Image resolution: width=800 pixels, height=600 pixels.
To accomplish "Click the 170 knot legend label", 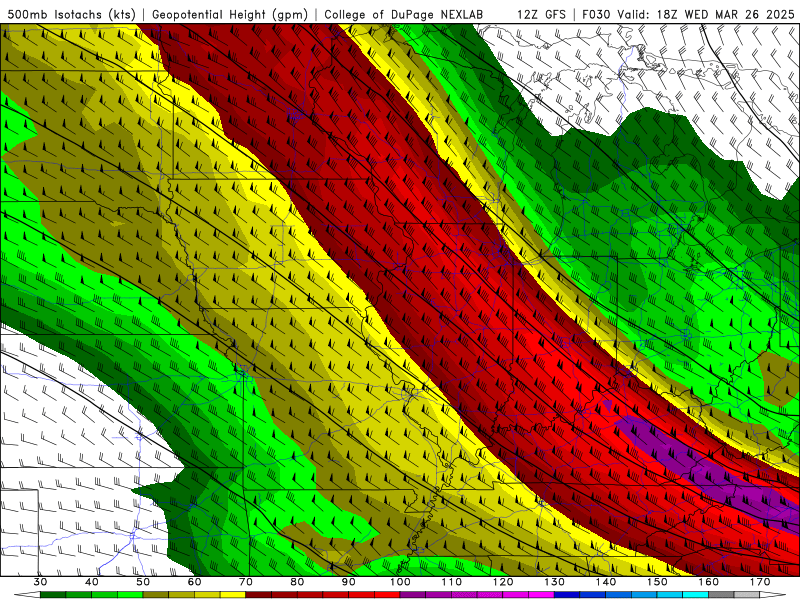I will (760, 582).
